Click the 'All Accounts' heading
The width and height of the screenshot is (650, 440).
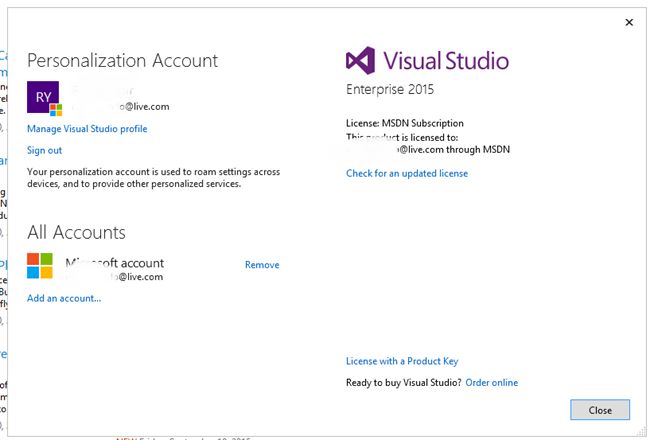point(76,232)
